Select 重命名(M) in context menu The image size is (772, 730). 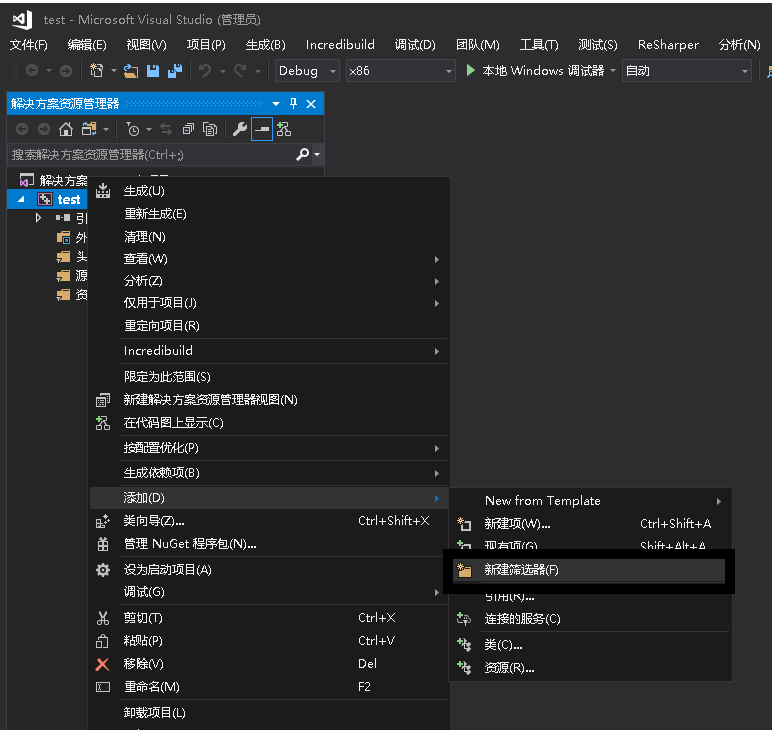(x=269, y=687)
